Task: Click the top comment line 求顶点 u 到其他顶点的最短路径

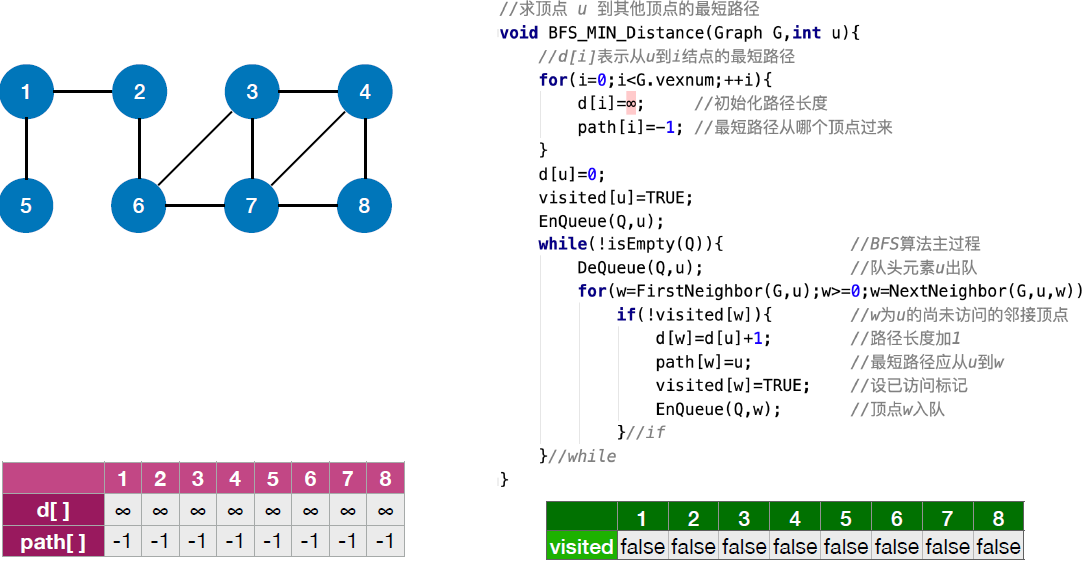Action: (x=629, y=9)
